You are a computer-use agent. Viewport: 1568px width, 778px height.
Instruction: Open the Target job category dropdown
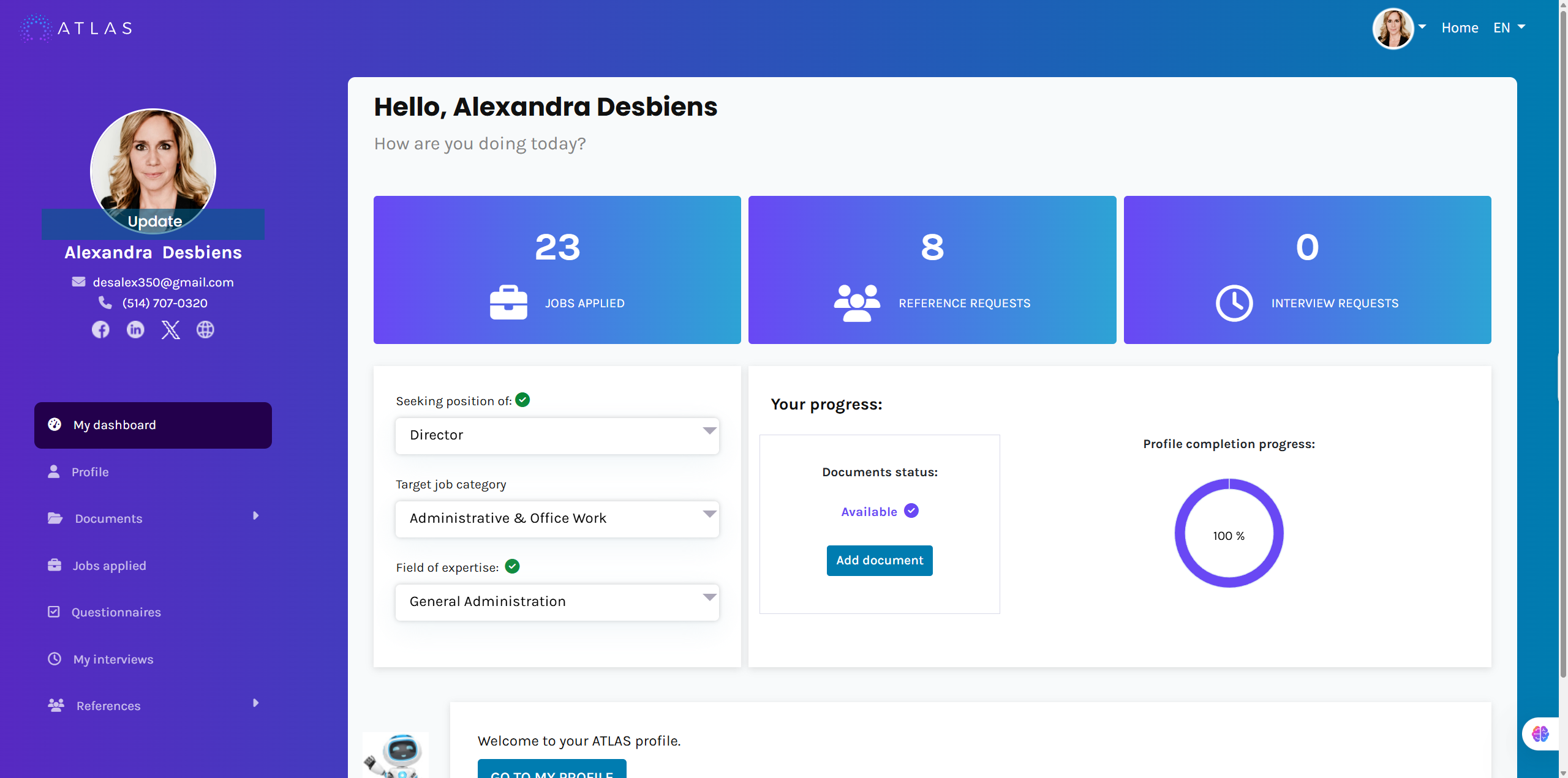tap(557, 518)
